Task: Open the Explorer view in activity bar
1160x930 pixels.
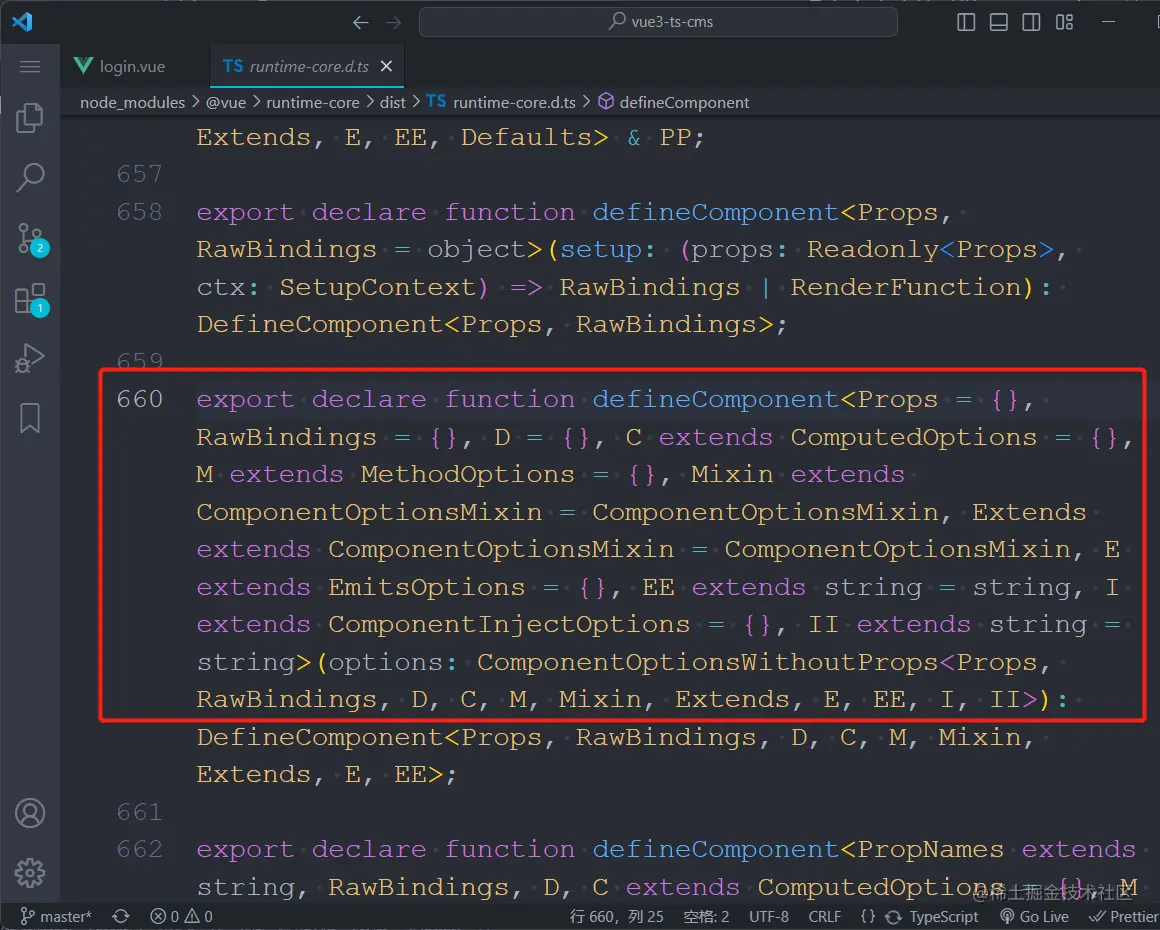Action: click(30, 118)
